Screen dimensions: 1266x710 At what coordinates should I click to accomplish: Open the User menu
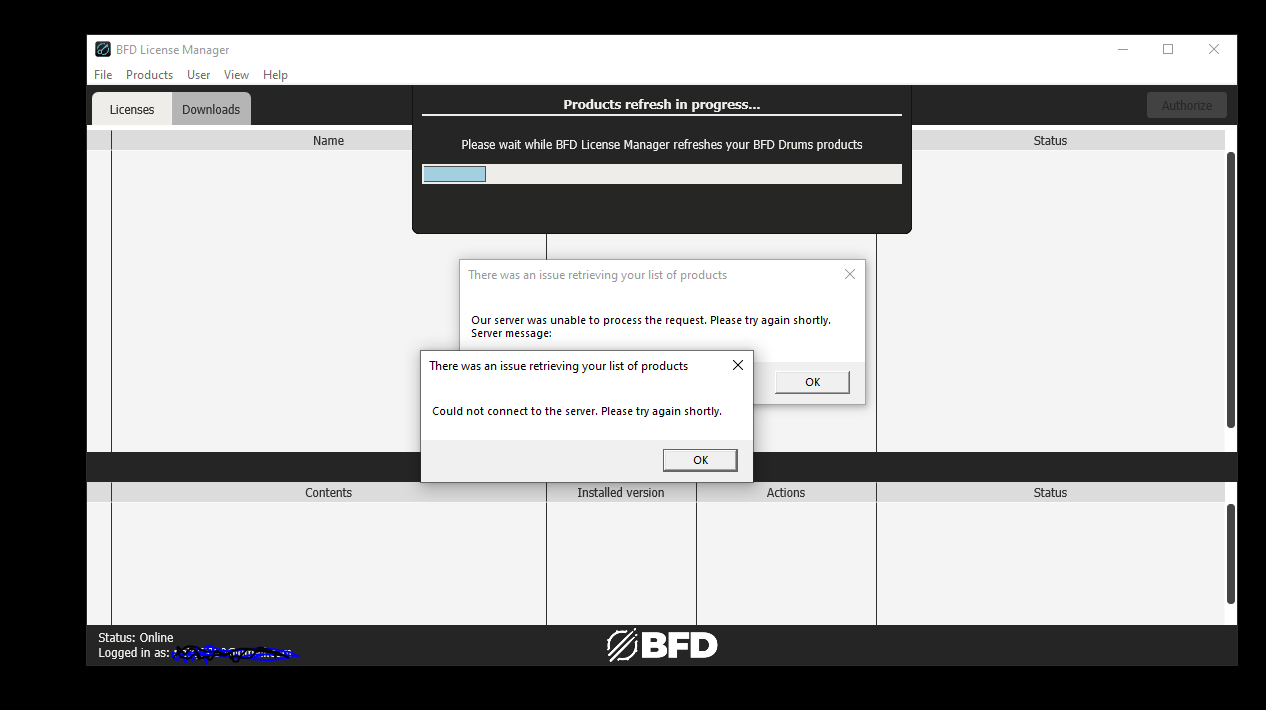pos(198,75)
